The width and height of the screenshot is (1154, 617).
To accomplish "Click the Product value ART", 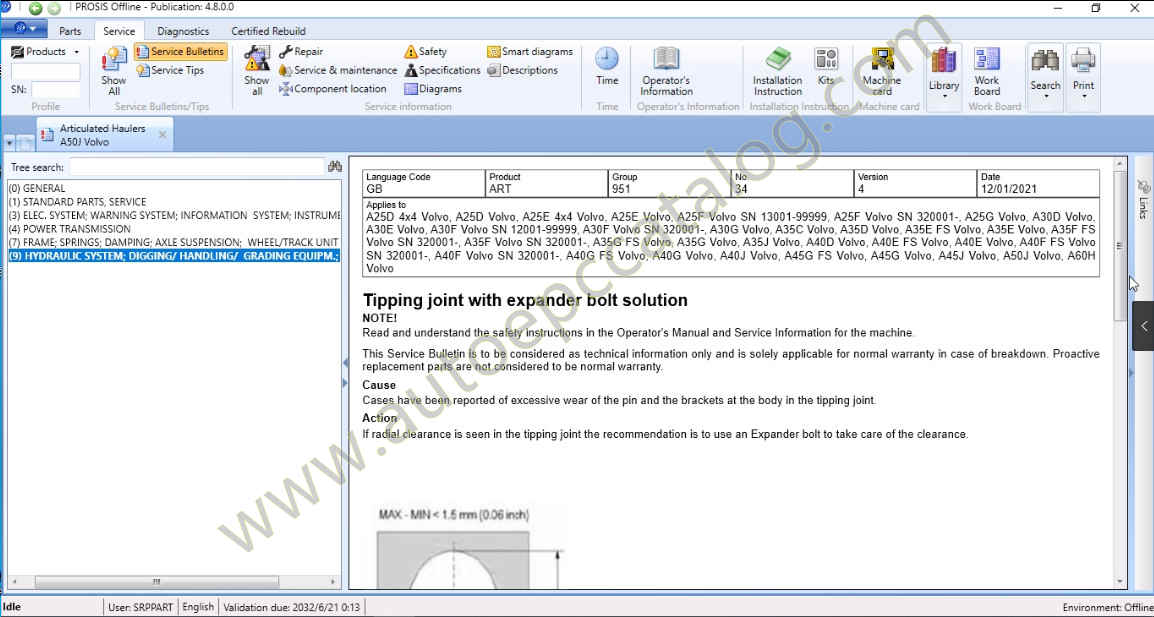I will point(500,188).
